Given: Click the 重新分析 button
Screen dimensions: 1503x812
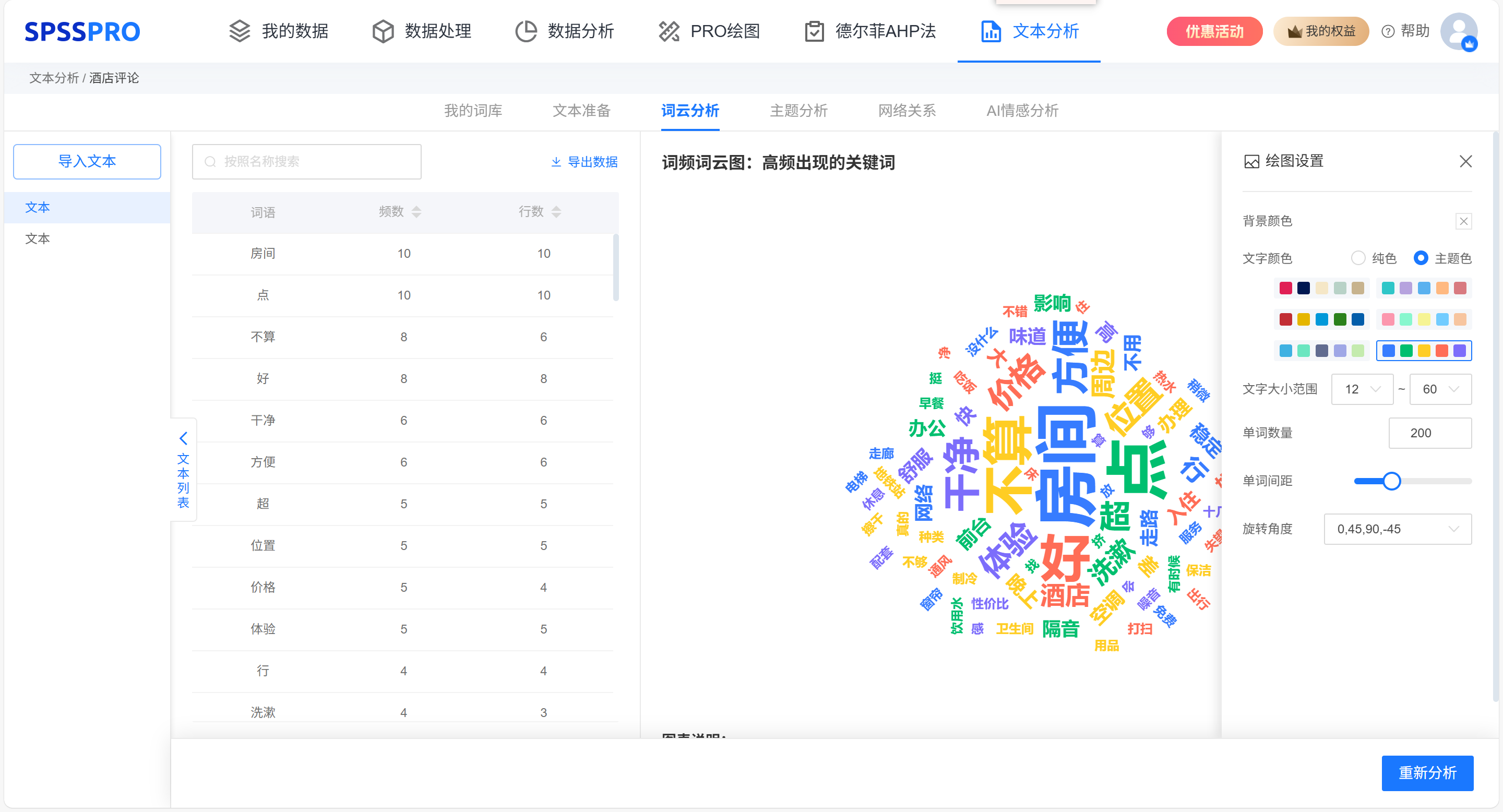Looking at the screenshot, I should coord(1427,773).
